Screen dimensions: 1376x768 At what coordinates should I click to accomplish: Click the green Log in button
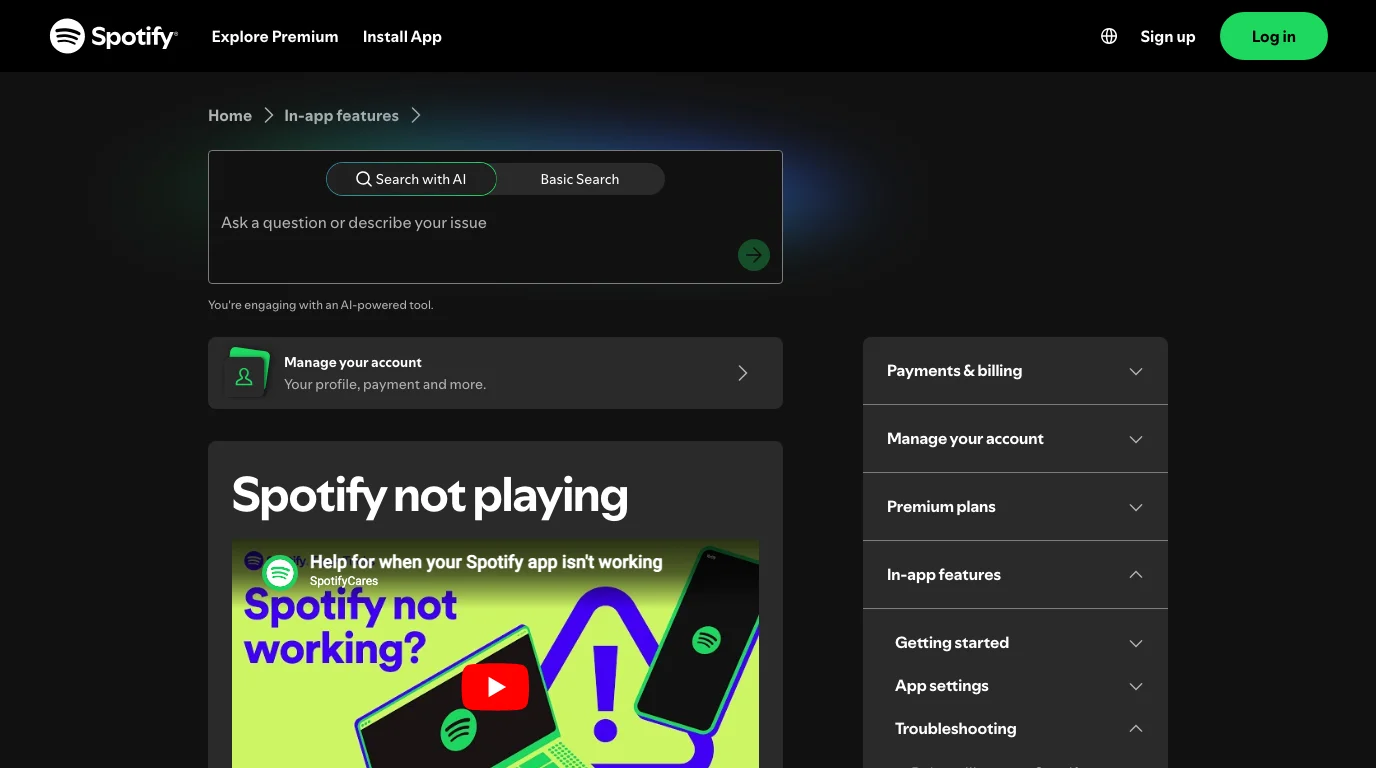coord(1274,36)
